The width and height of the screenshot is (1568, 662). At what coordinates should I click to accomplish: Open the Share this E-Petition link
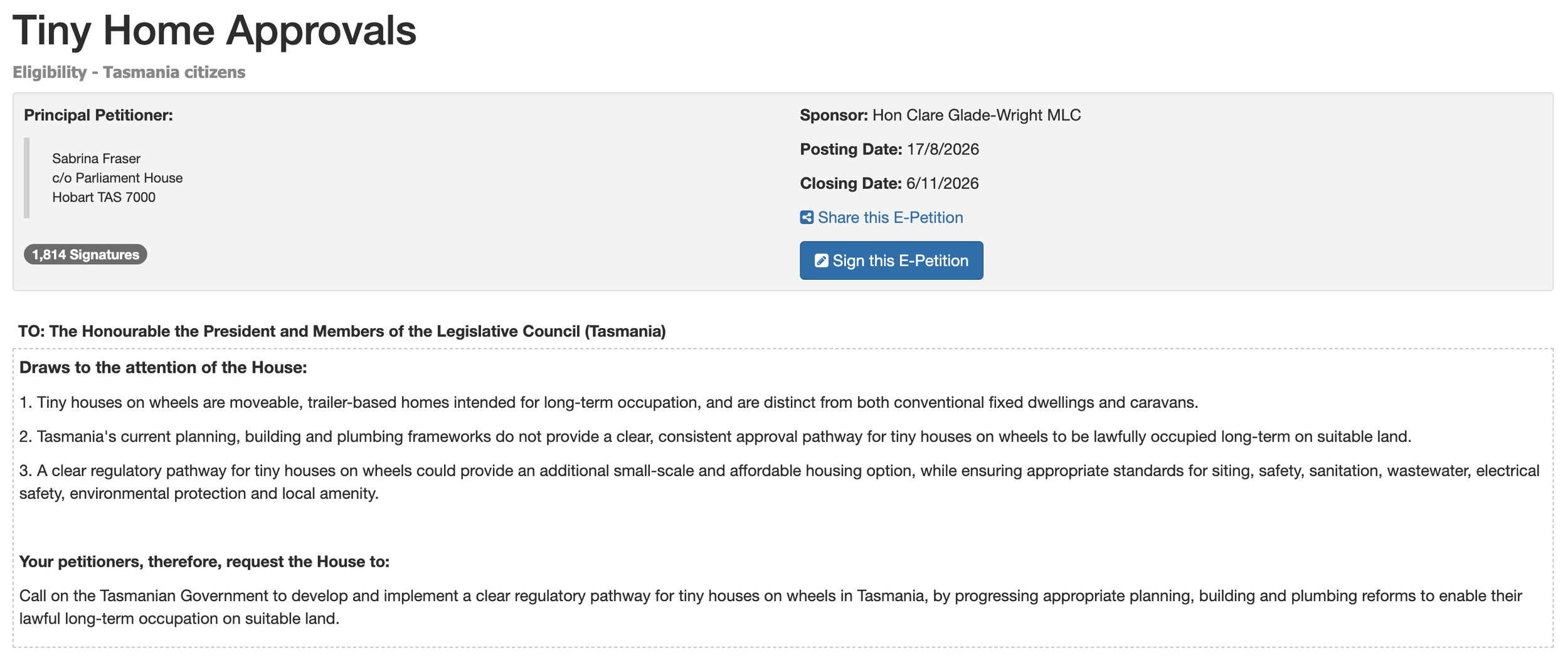881,218
